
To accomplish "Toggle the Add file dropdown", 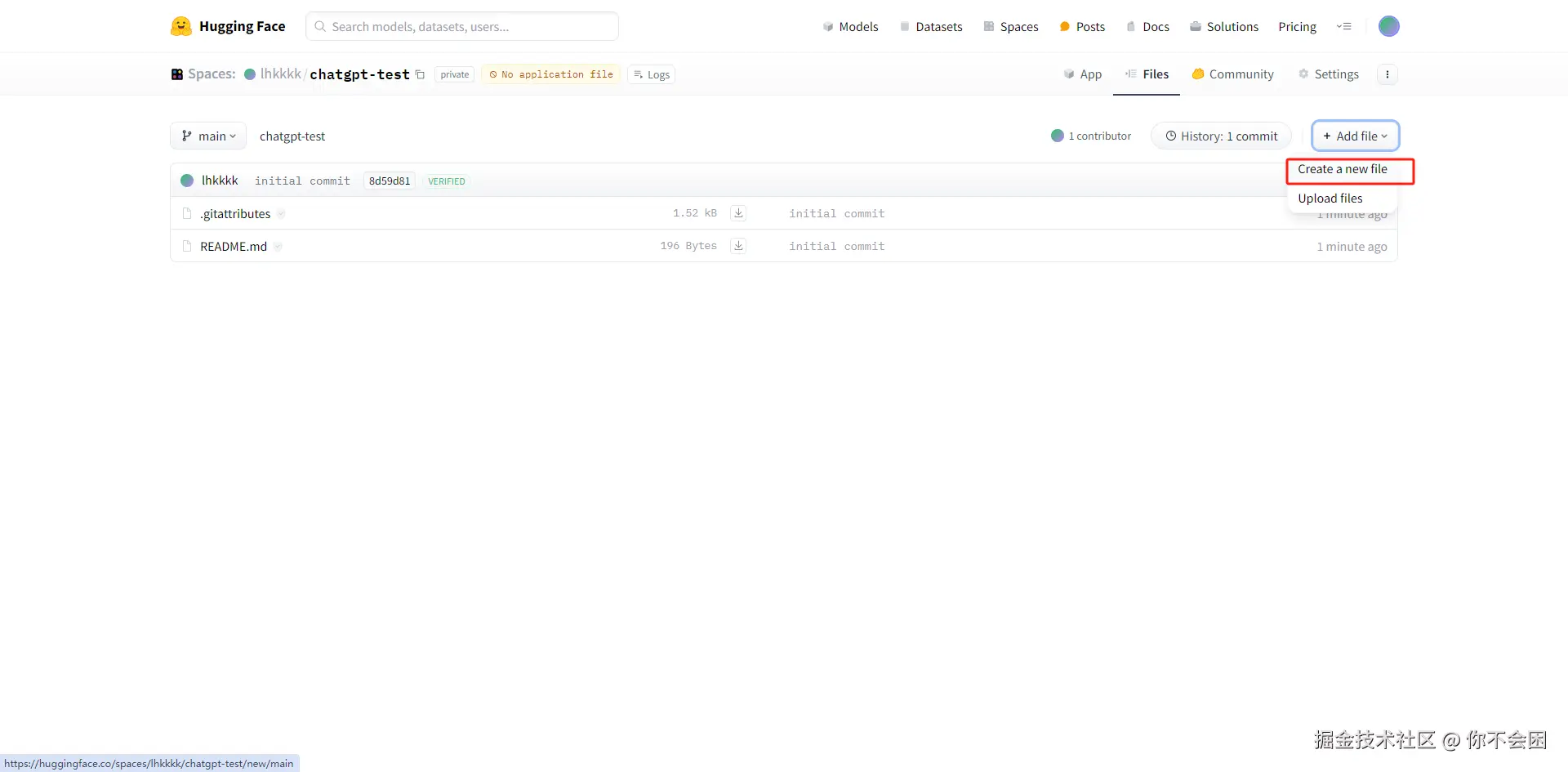I will (1356, 136).
